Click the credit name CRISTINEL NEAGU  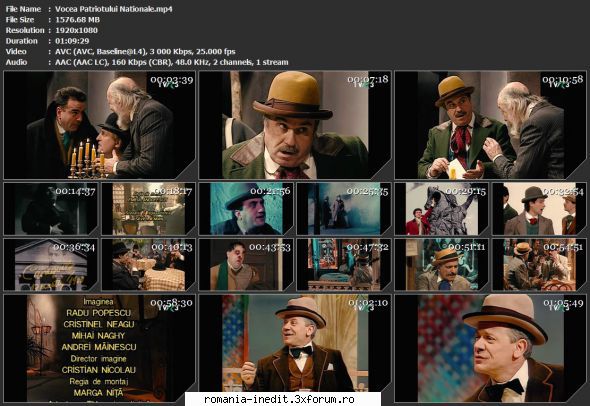click(99, 324)
